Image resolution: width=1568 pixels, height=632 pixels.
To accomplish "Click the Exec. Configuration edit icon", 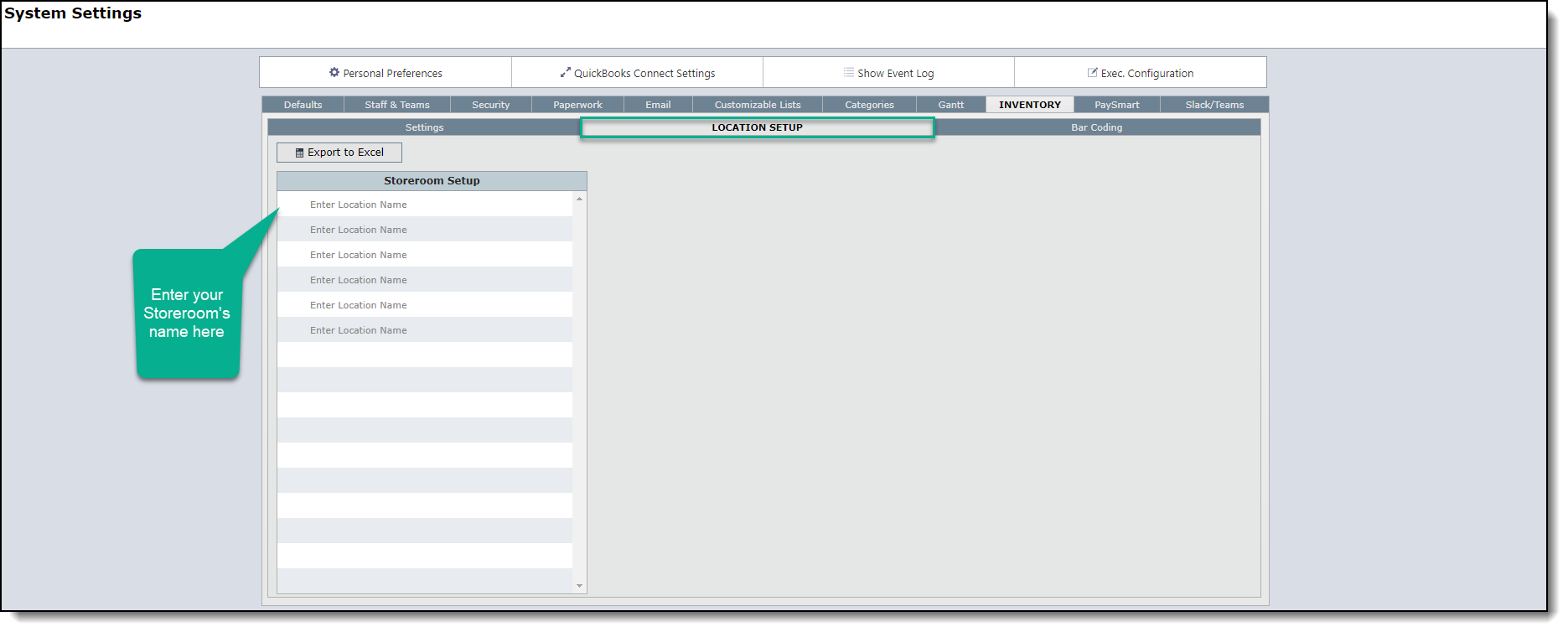I will coord(1092,72).
